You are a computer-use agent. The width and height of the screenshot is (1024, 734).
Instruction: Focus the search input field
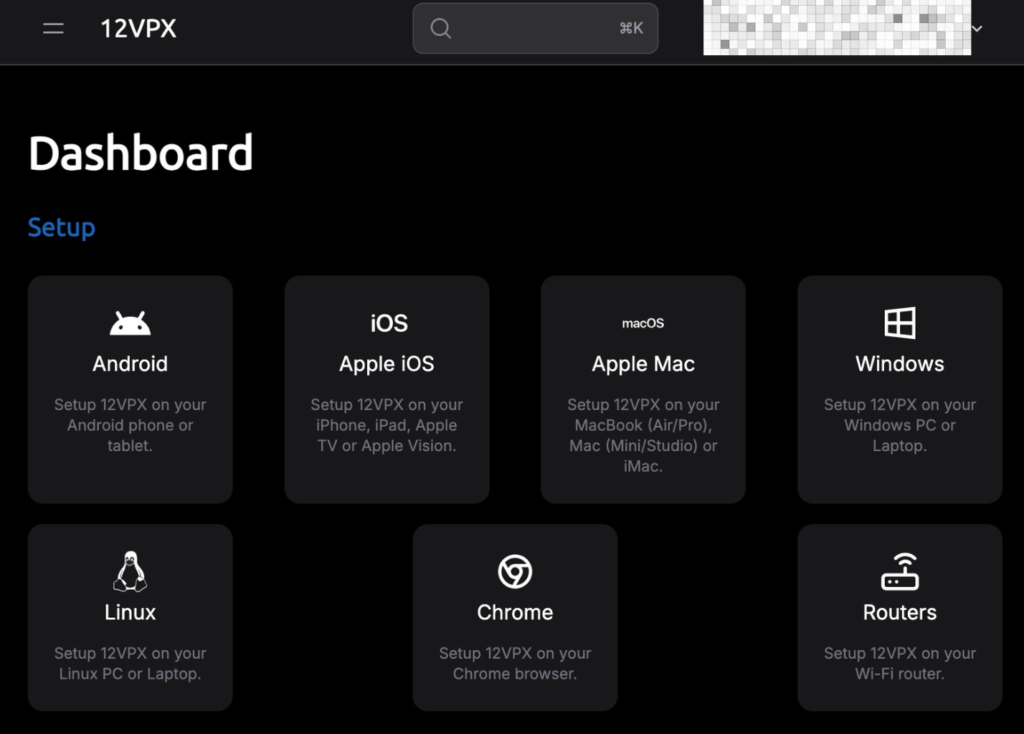click(x=530, y=28)
